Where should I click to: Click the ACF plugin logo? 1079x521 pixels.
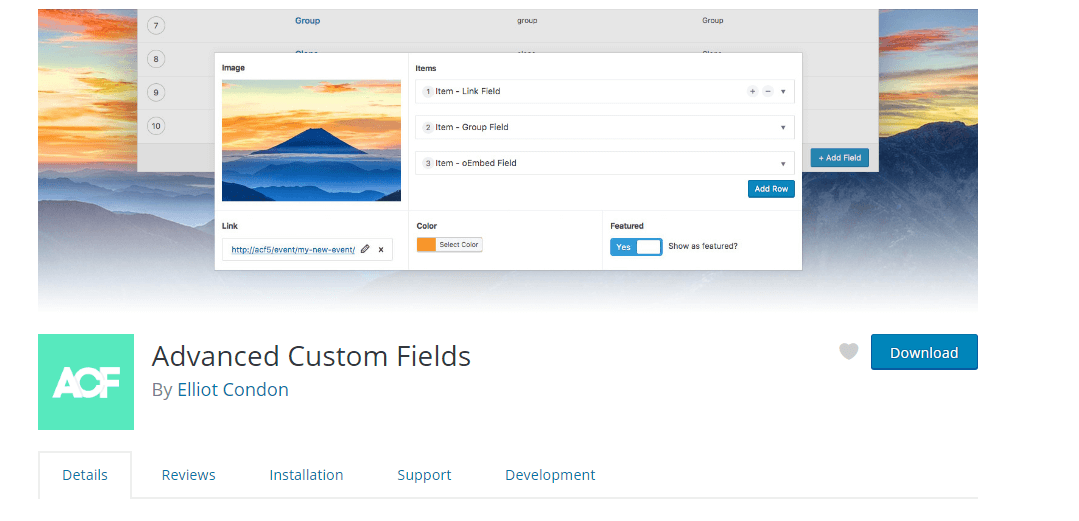tap(86, 382)
